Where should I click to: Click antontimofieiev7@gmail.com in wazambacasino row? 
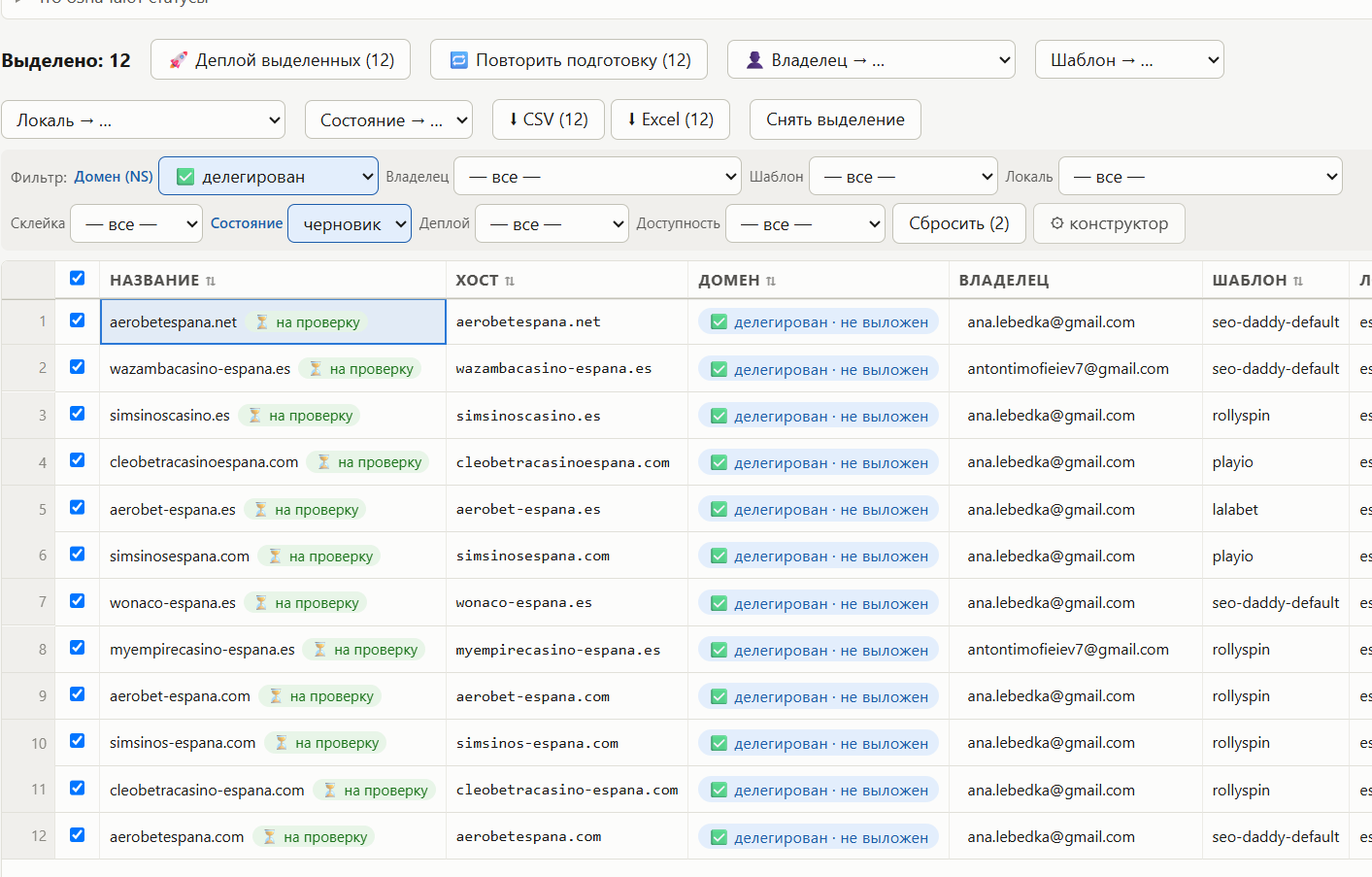pos(1068,368)
